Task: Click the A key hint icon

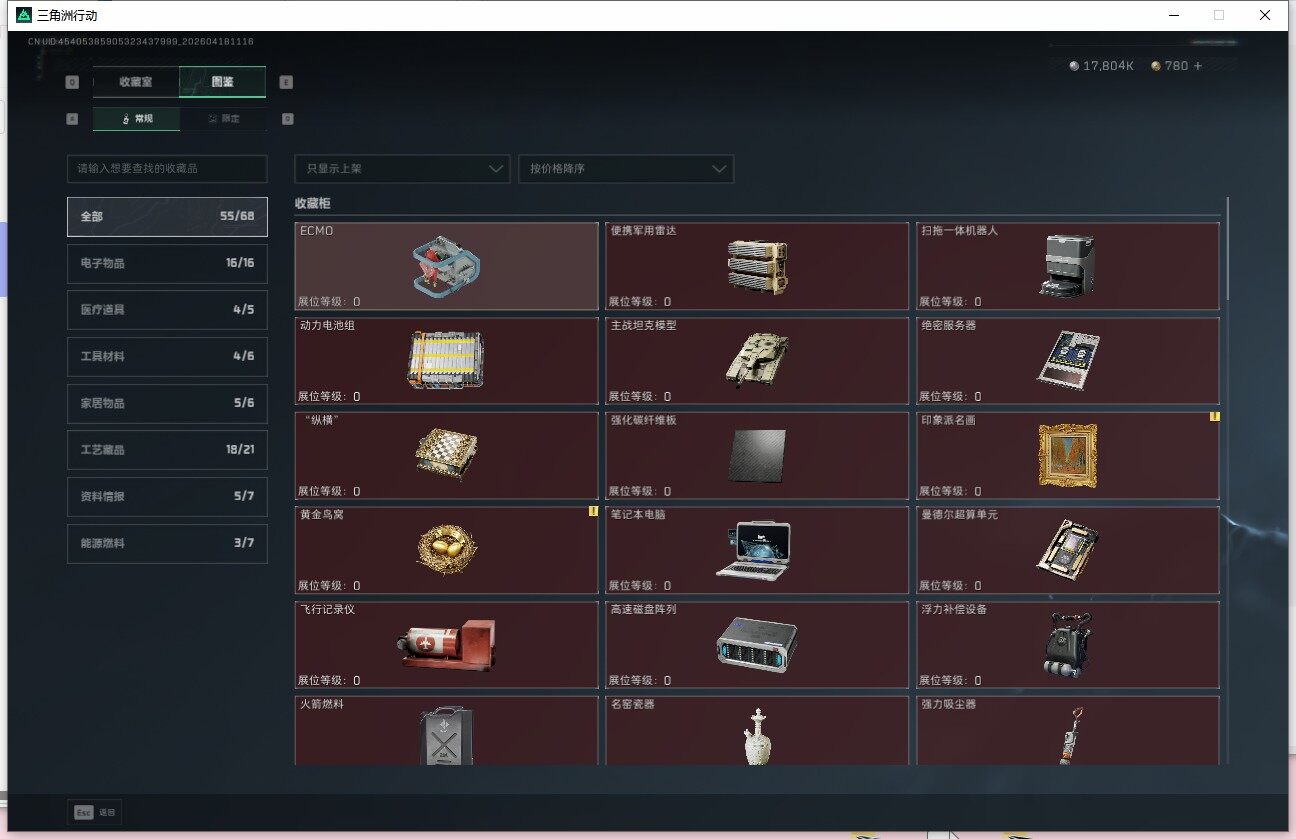Action: pyautogui.click(x=72, y=119)
